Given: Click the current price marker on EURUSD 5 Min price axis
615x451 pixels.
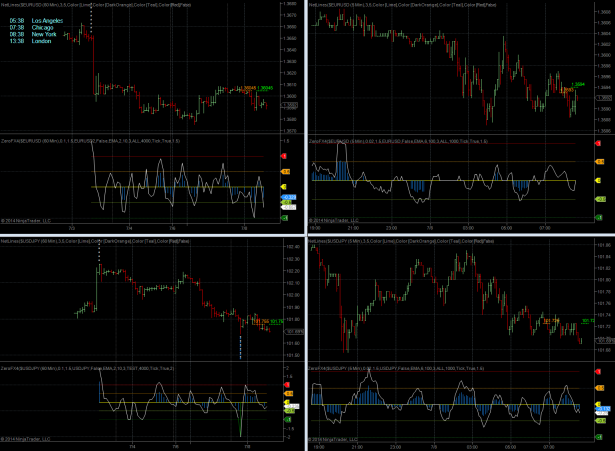Looking at the screenshot, I should [x=604, y=98].
